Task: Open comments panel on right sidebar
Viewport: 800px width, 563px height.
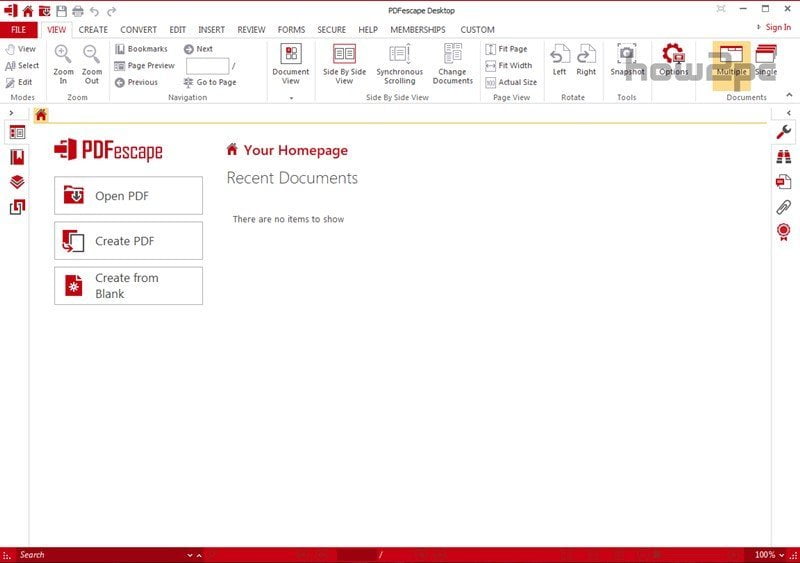Action: 784,181
